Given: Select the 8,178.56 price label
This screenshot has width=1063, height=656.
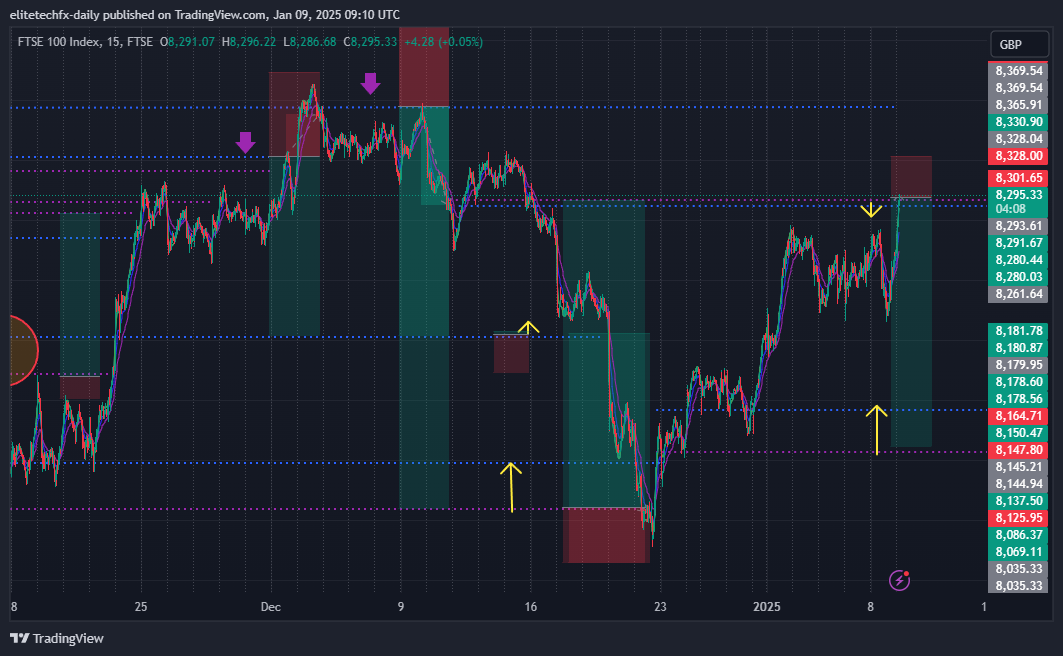Looking at the screenshot, I should [x=1018, y=398].
